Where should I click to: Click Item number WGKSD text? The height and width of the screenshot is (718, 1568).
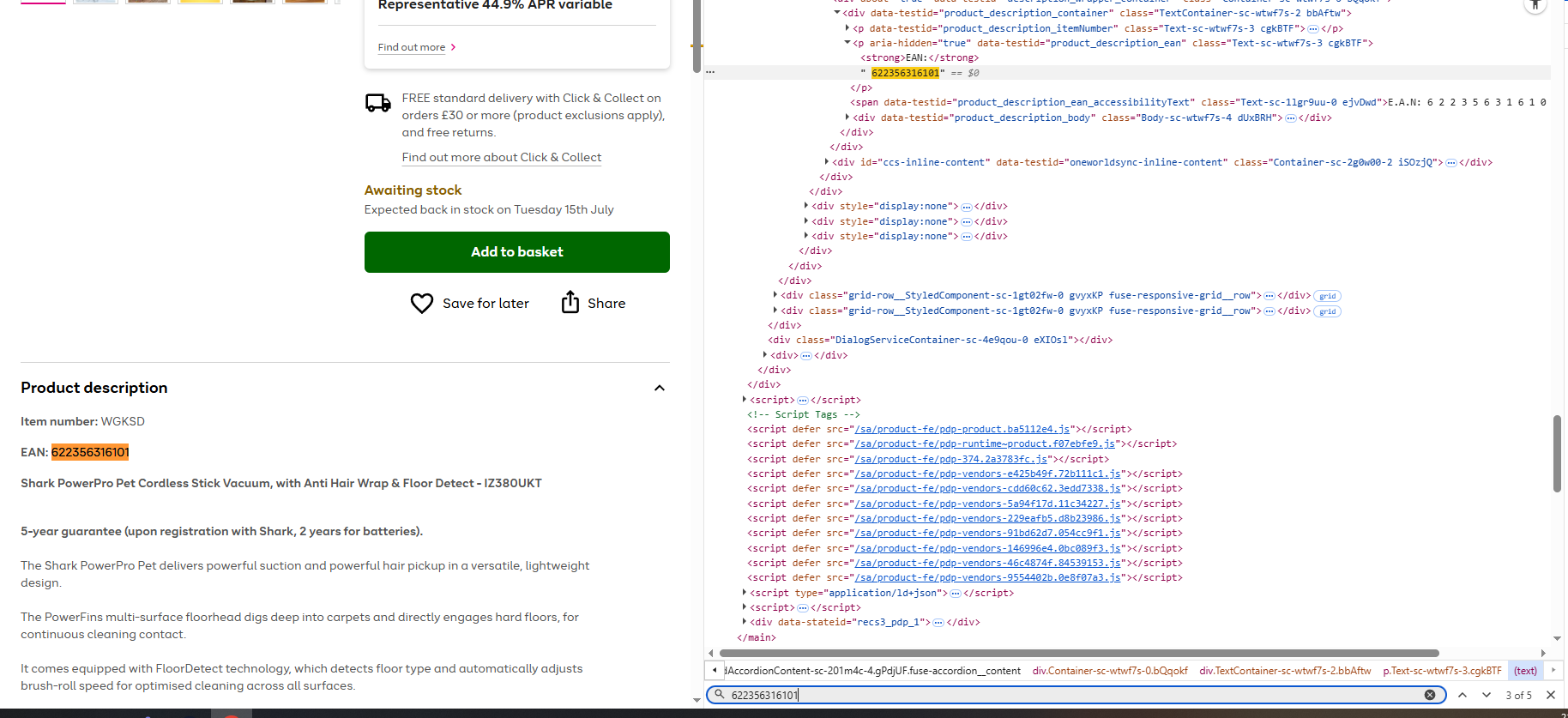(x=82, y=421)
